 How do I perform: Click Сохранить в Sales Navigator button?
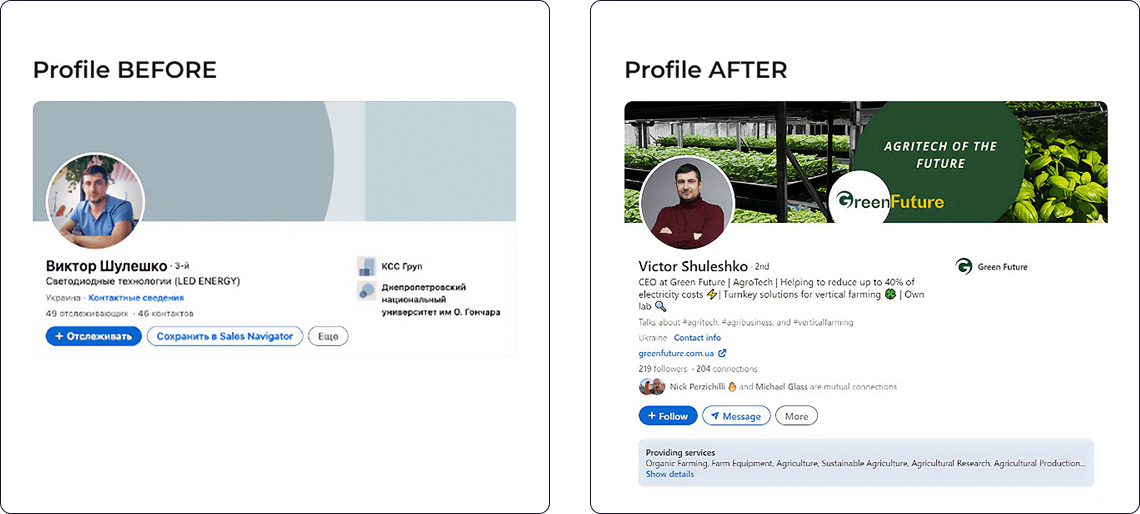(x=225, y=337)
